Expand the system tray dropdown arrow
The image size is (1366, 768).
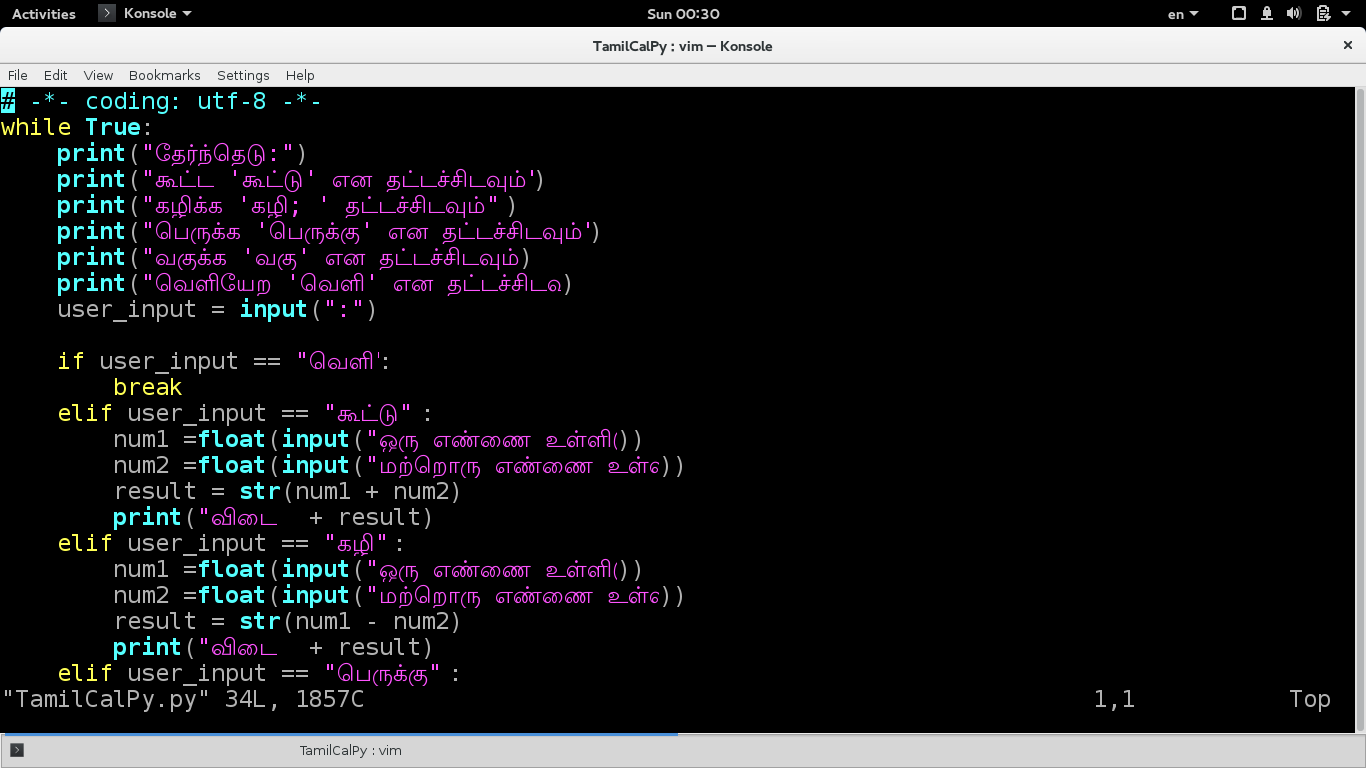(1345, 13)
